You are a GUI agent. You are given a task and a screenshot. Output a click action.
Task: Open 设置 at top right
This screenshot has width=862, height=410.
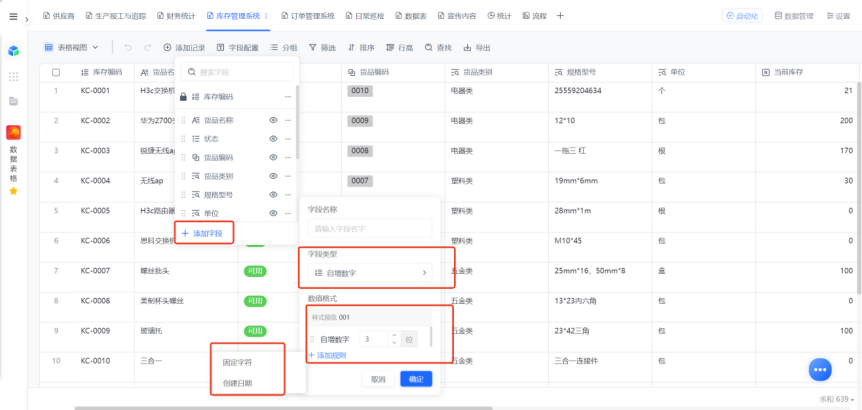[x=838, y=16]
